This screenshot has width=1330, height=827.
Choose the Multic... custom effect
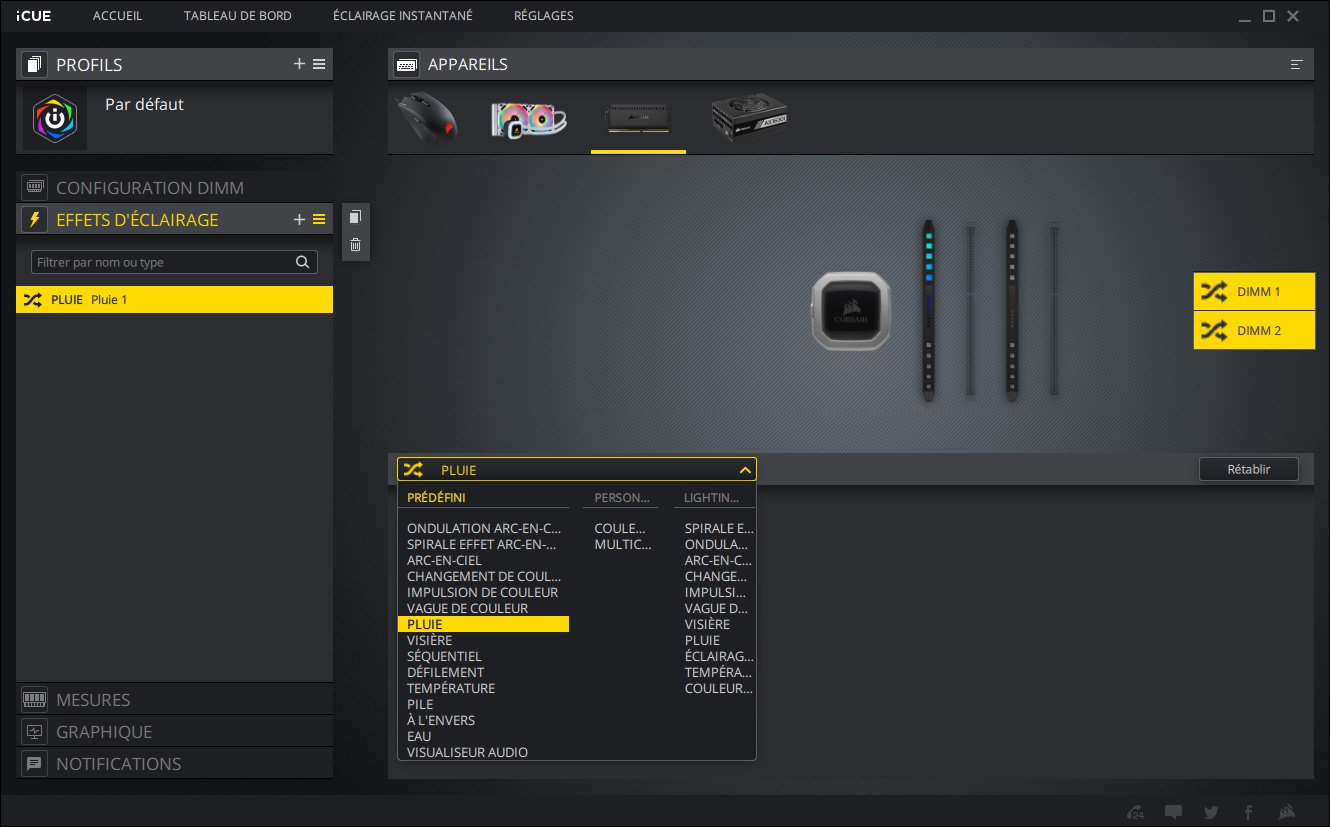[622, 544]
